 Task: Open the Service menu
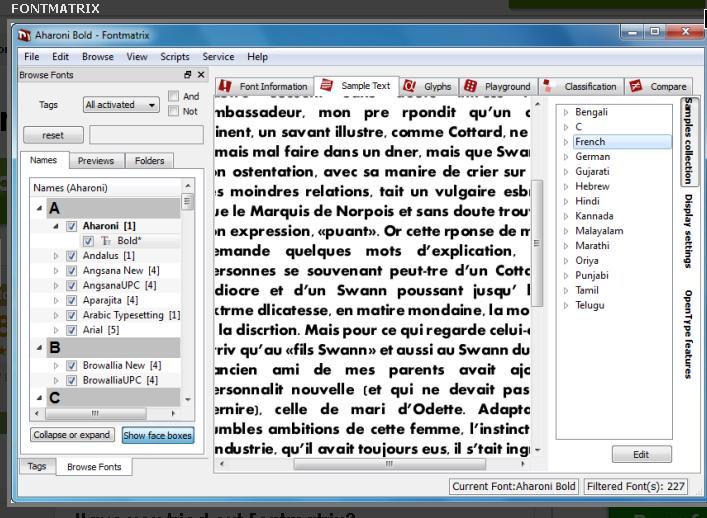pyautogui.click(x=218, y=56)
